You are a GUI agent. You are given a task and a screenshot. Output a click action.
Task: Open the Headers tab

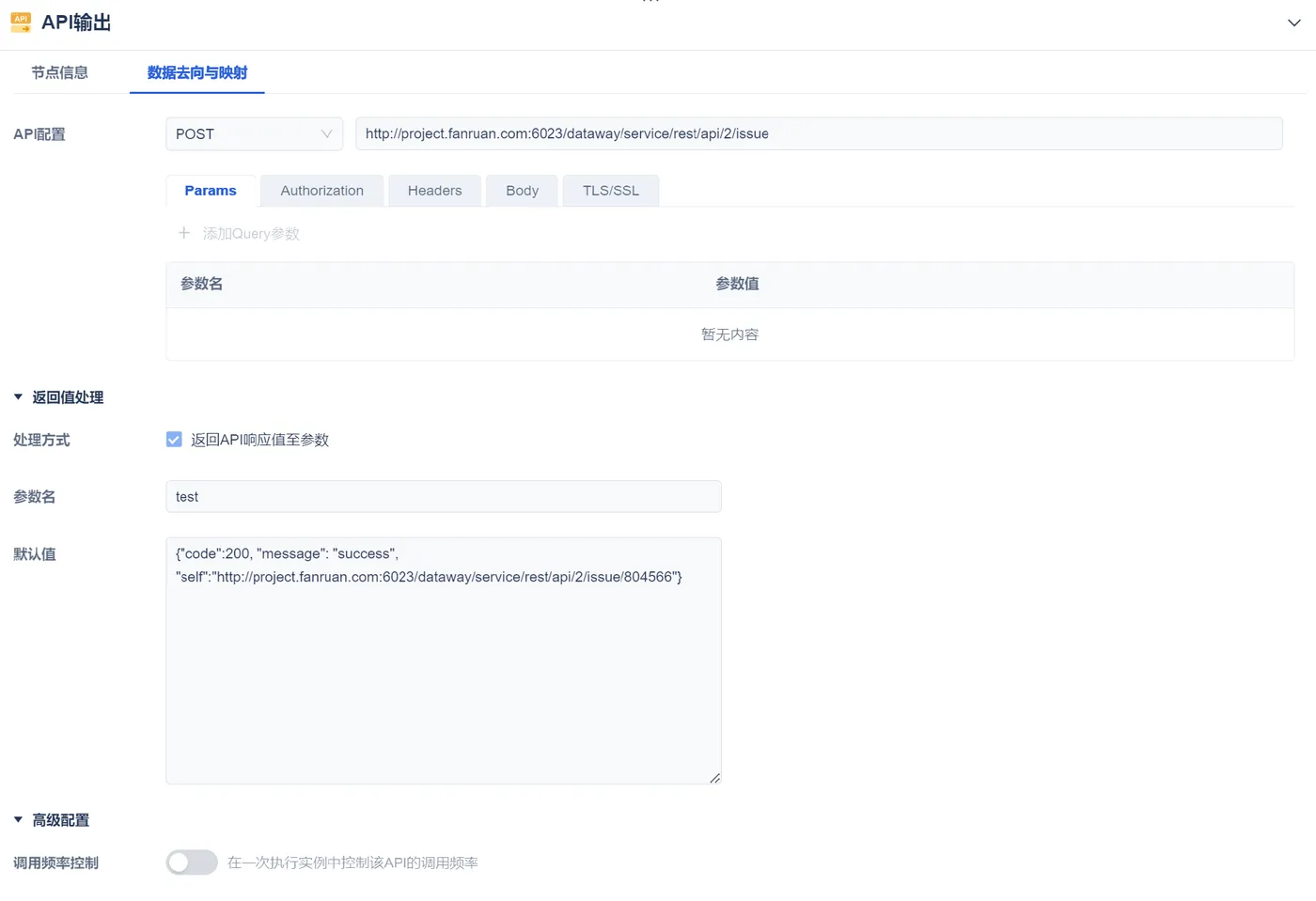(434, 191)
